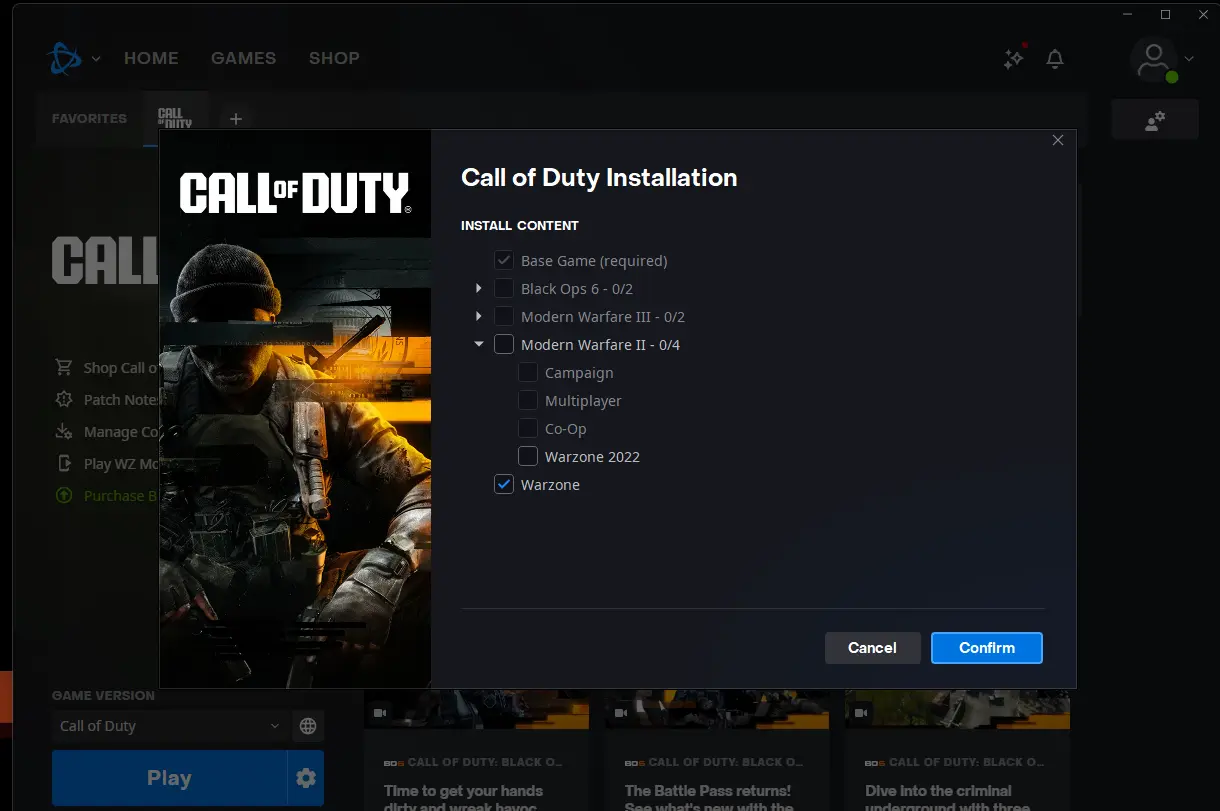This screenshot has height=811, width=1220.
Task: Check the Modern Warfare II checkbox
Action: click(504, 344)
